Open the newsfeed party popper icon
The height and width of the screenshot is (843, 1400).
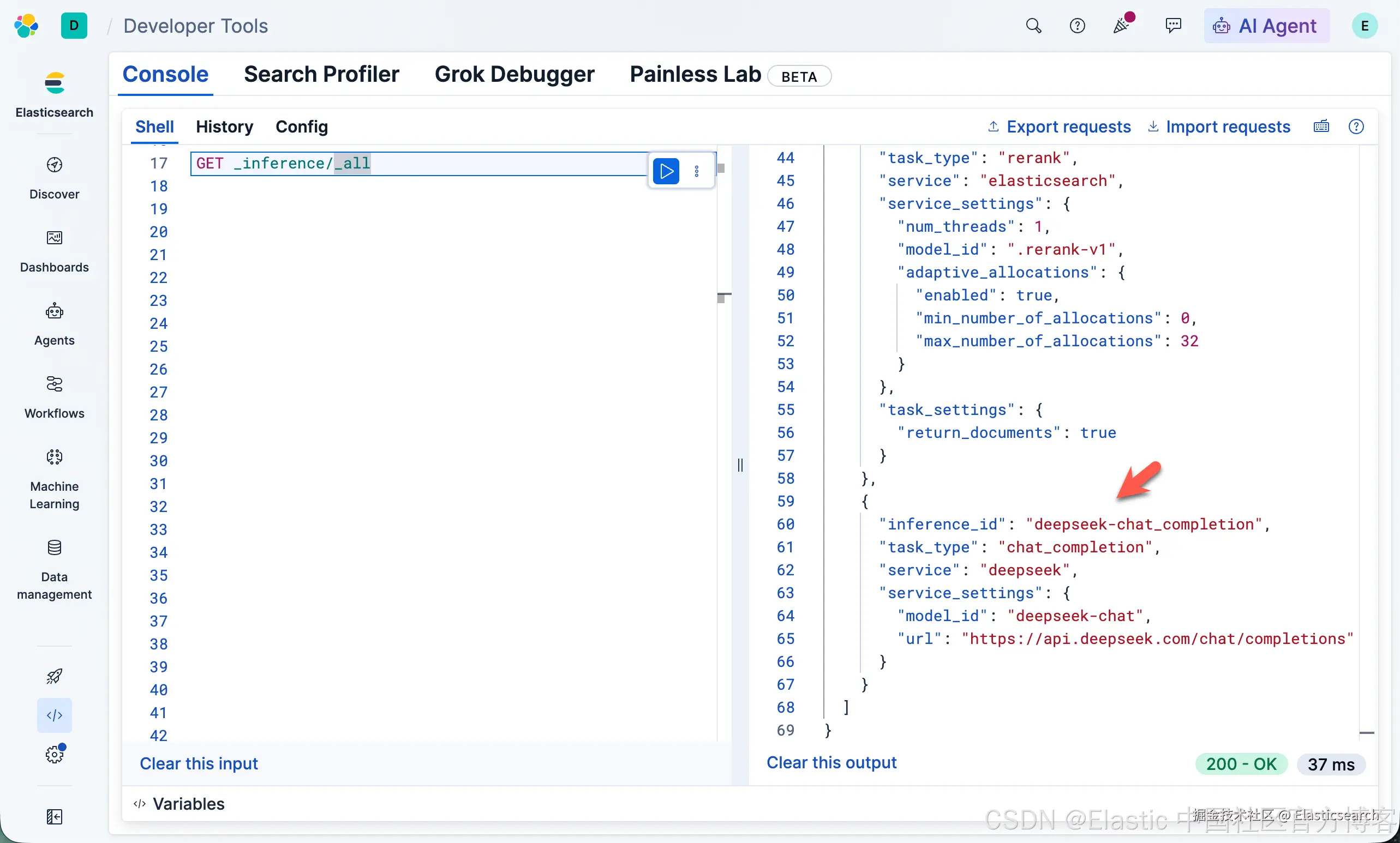pos(1122,25)
